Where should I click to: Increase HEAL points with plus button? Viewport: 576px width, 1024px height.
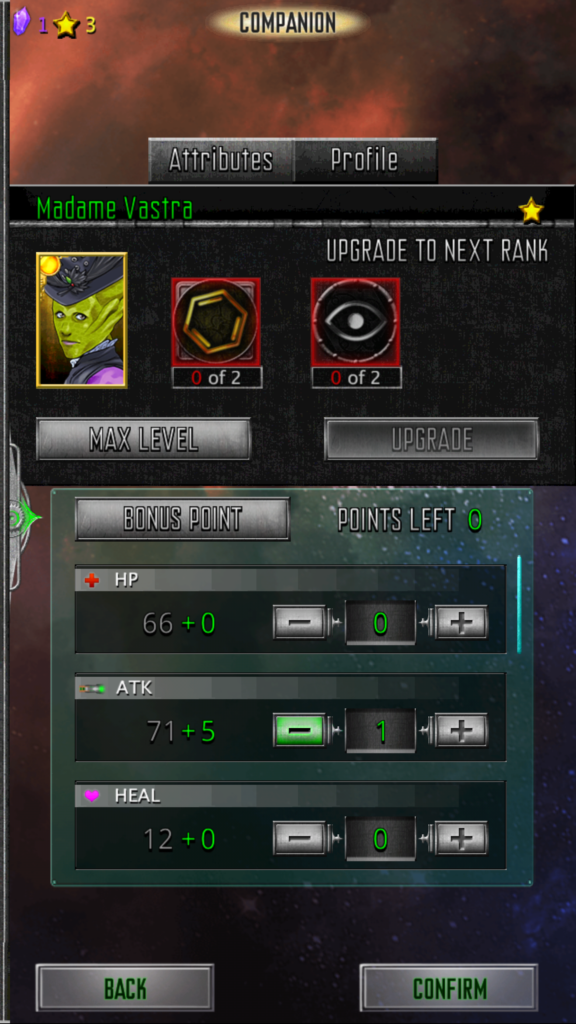[462, 838]
